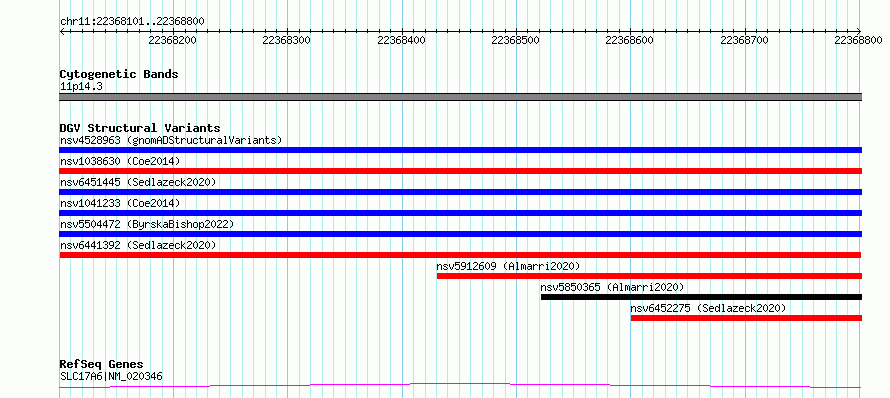The image size is (890, 398).
Task: Click the blue nsv6451445 variant bar
Action: pos(460,192)
